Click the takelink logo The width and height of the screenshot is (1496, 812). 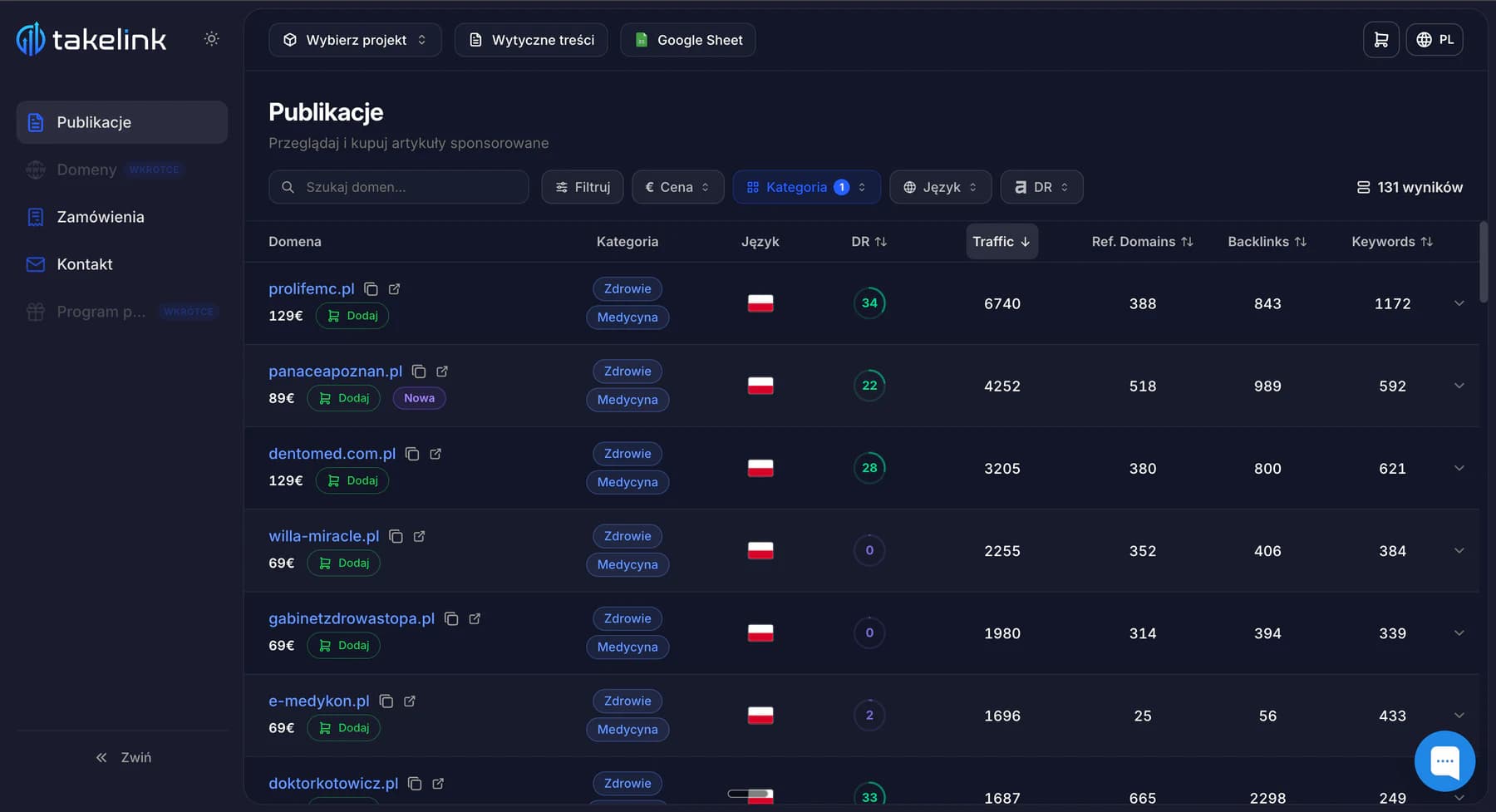pyautogui.click(x=91, y=39)
